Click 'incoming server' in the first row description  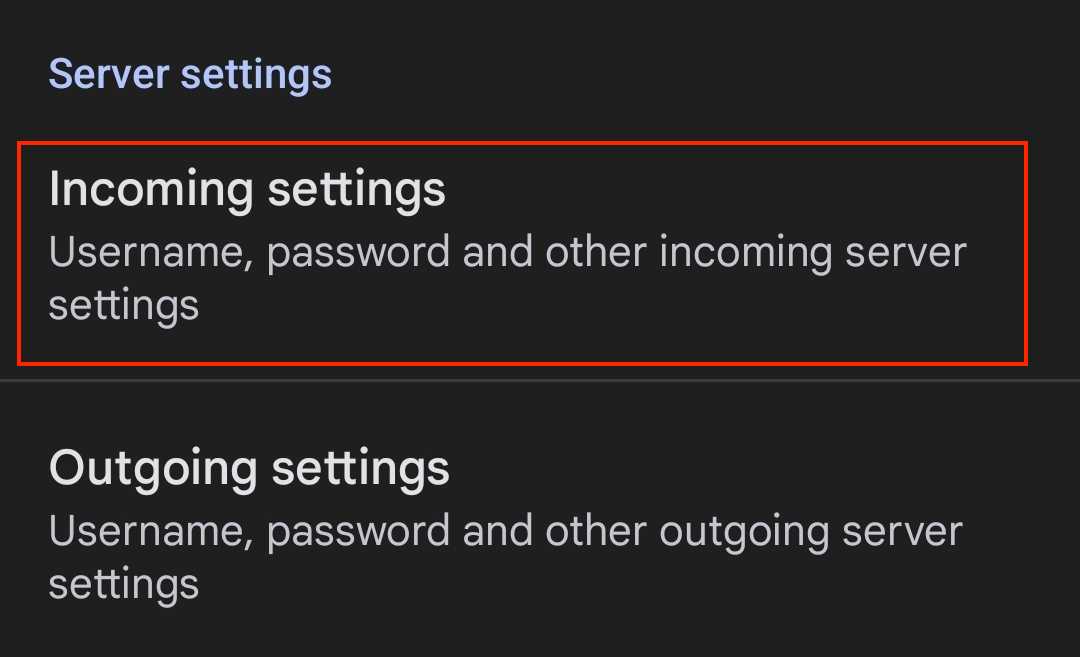[813, 253]
